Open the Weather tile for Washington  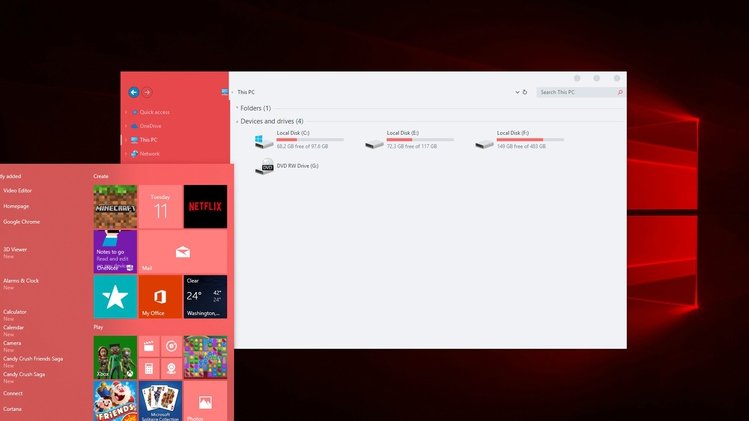205,297
